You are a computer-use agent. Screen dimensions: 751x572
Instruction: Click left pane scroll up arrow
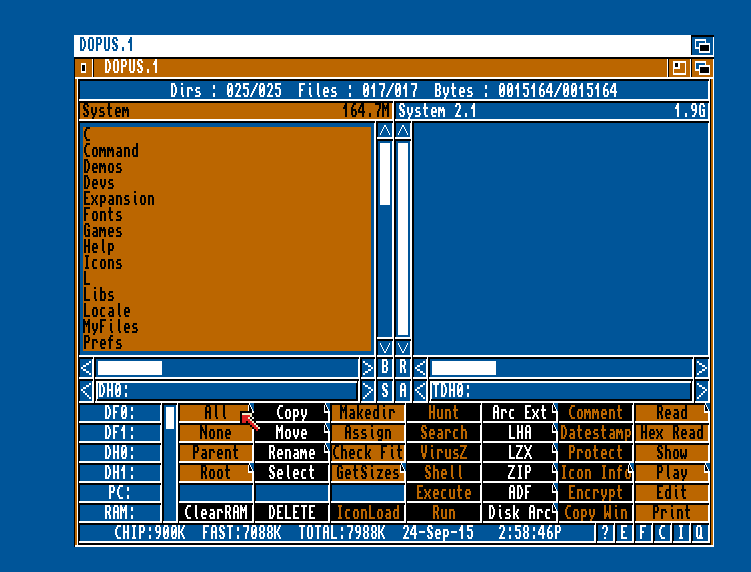pos(385,130)
